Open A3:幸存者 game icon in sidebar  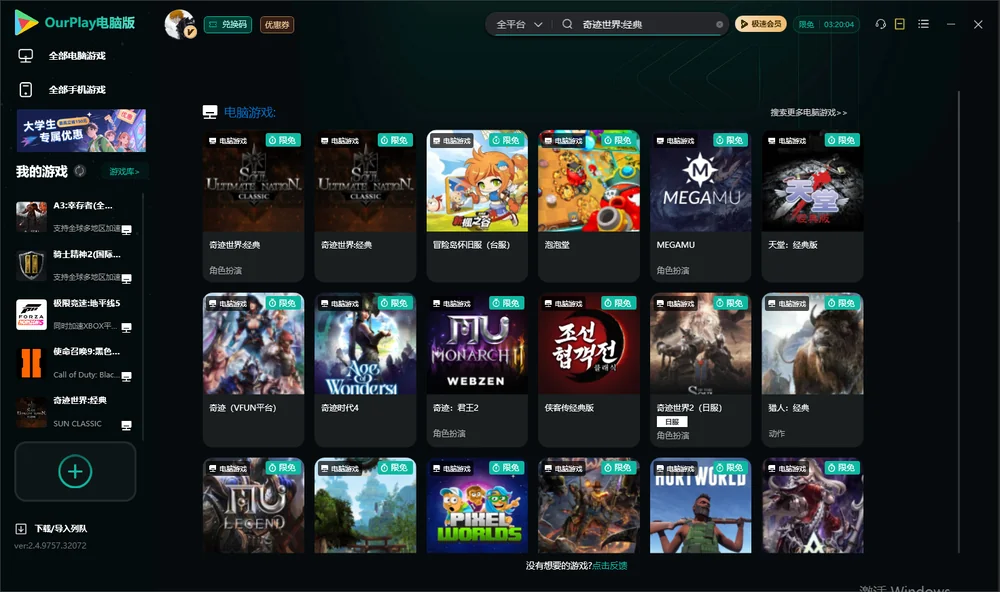(31, 217)
